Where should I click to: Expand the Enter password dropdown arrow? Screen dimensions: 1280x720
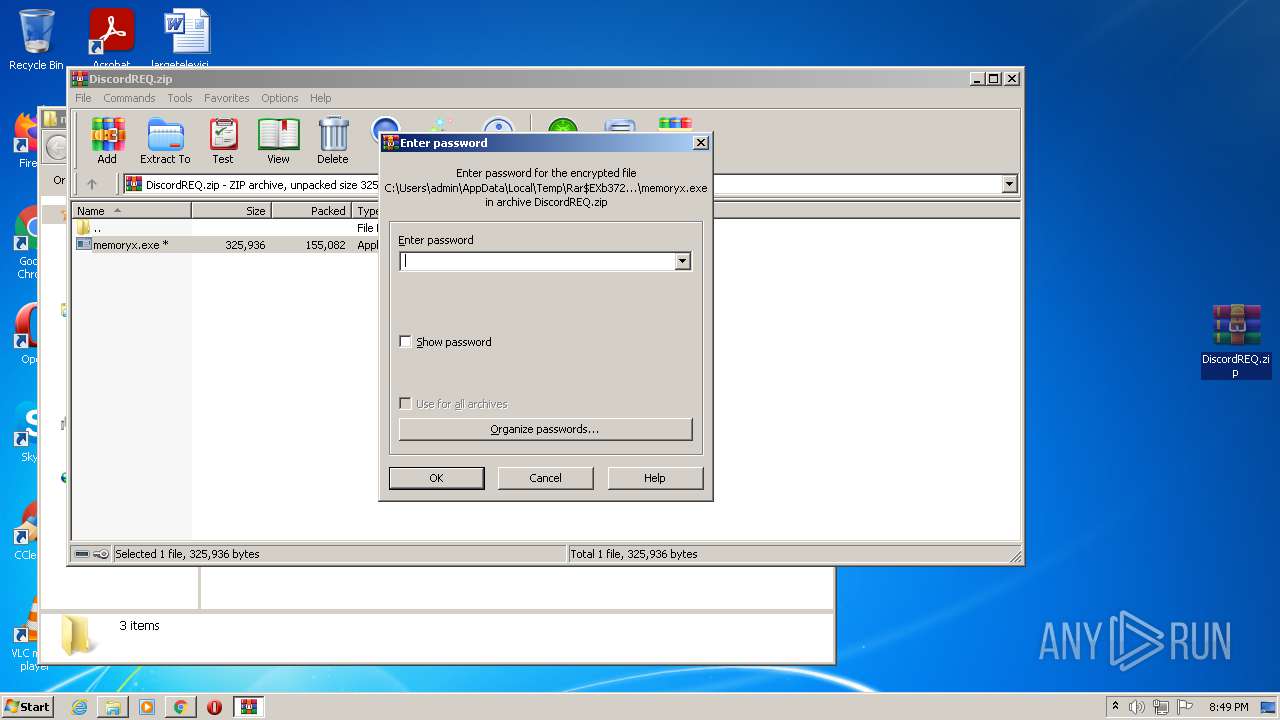coord(682,261)
